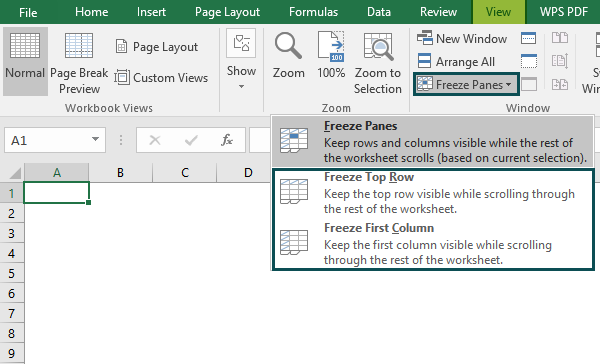Select row 7 header
Viewport: 600px width, 364px height.
11,313
